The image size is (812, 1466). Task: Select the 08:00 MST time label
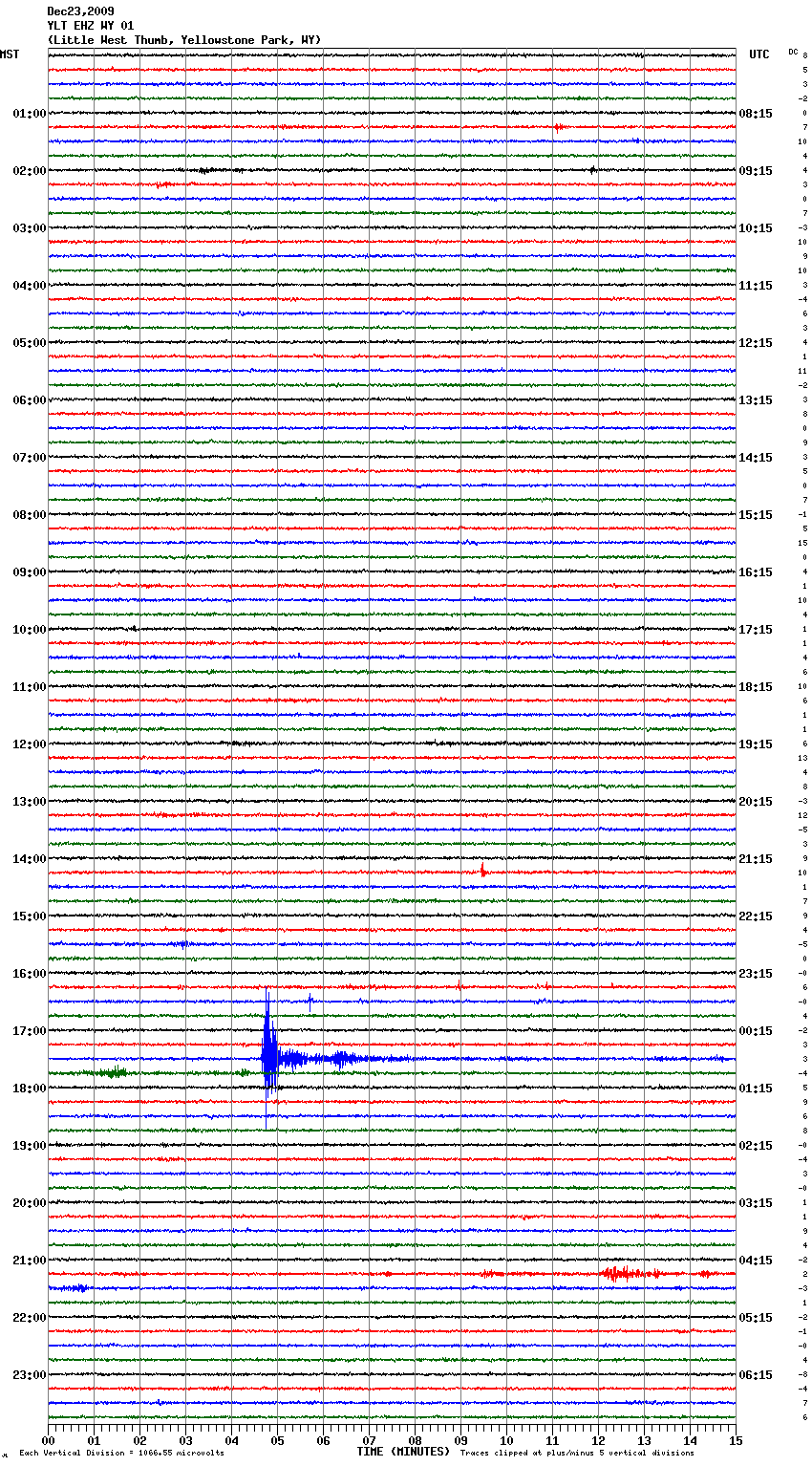(29, 515)
